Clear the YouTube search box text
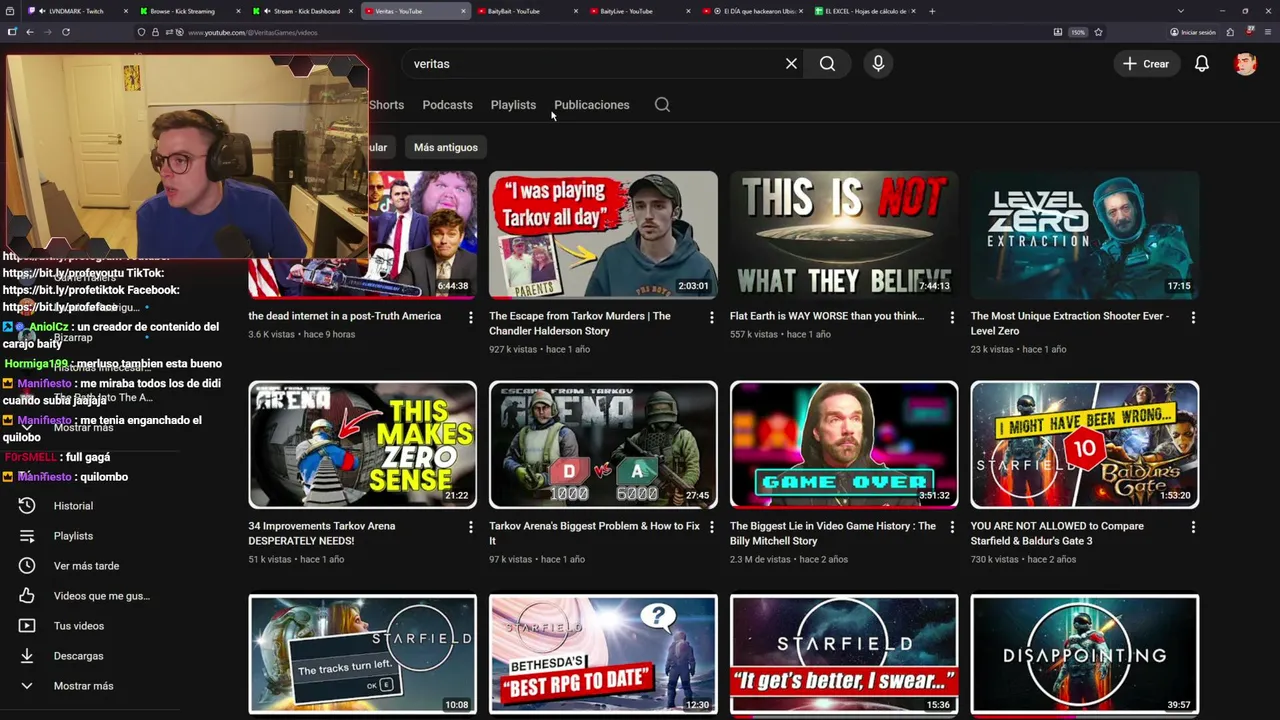This screenshot has width=1280, height=720. click(791, 63)
